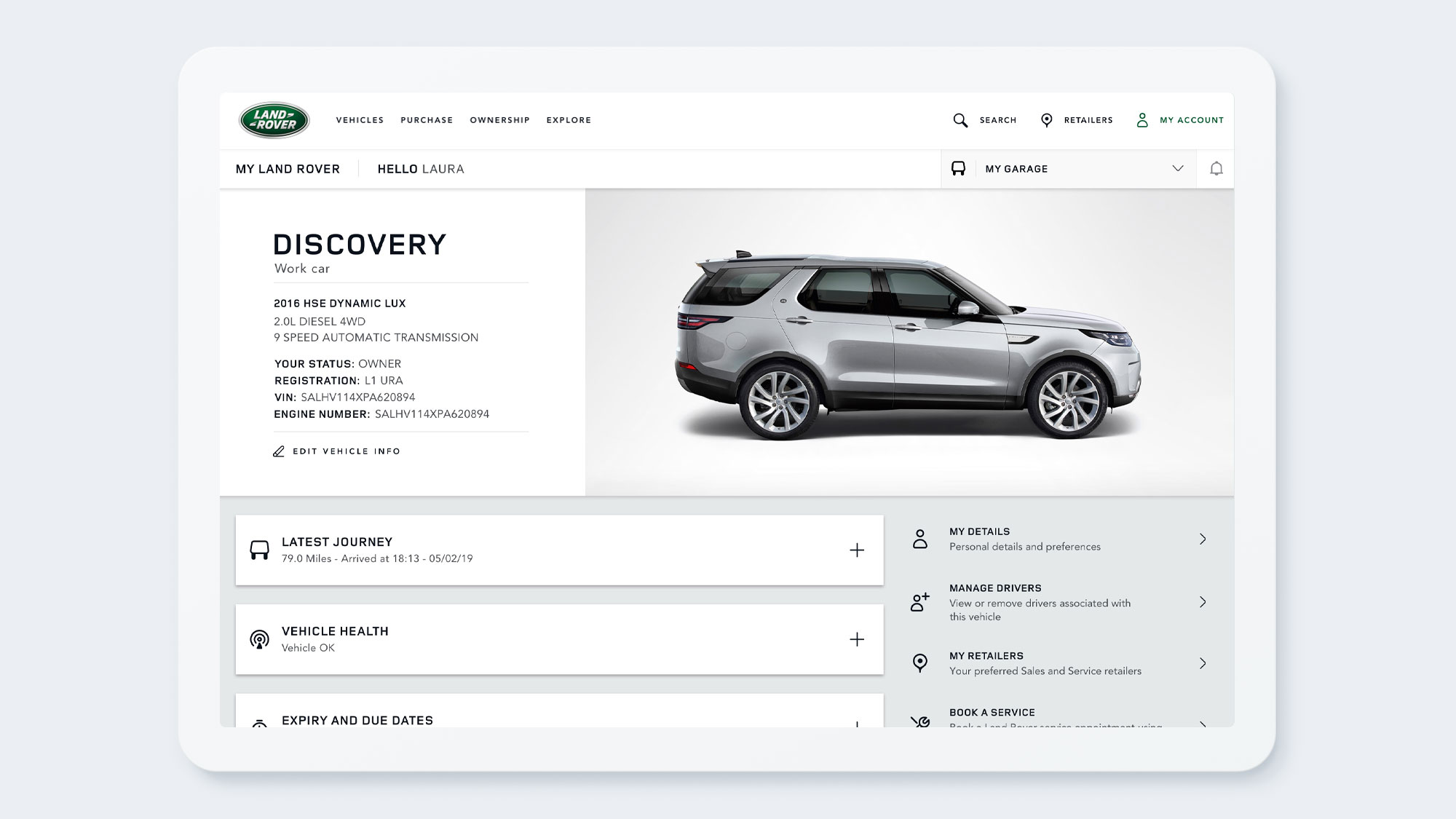
Task: Click the Retailers link
Action: (1088, 120)
